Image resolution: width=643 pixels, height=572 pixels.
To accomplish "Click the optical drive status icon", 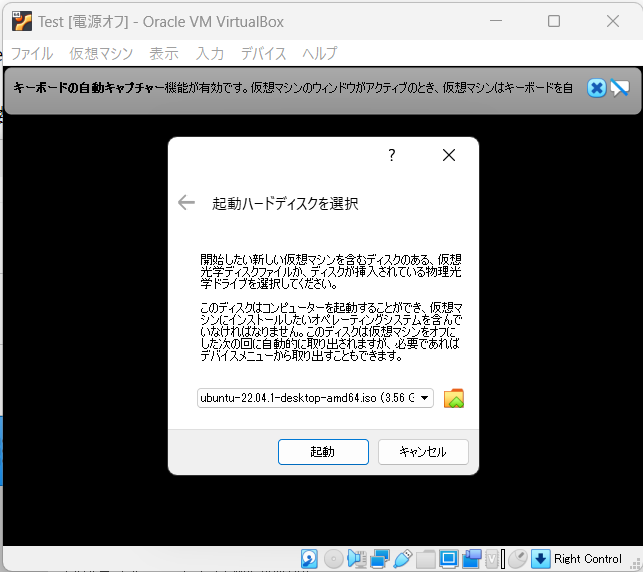I will pyautogui.click(x=333, y=559).
